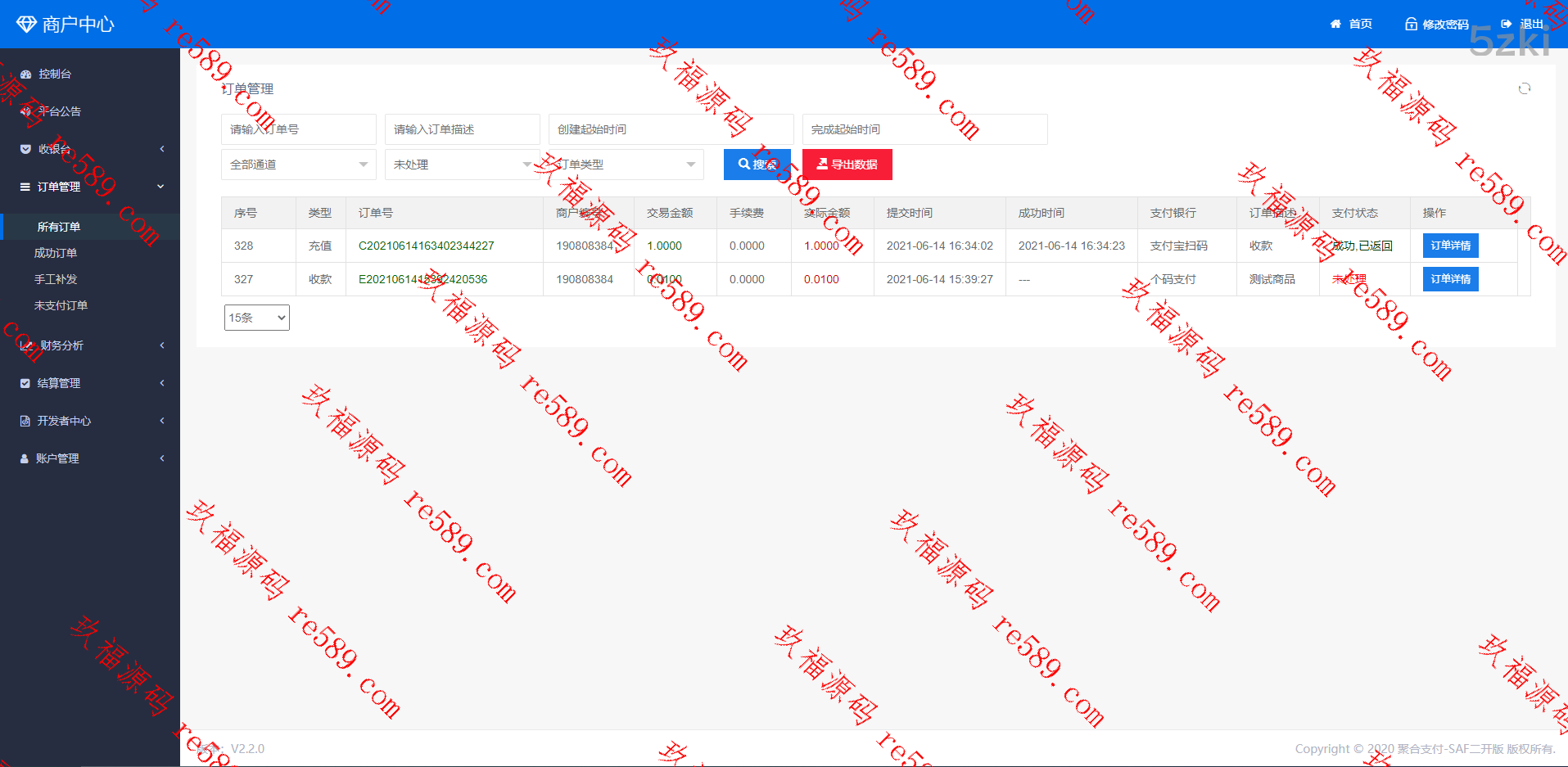Screen dimensions: 1568x767
Task: Open the 全部通道 channel dropdown
Action: click(298, 164)
